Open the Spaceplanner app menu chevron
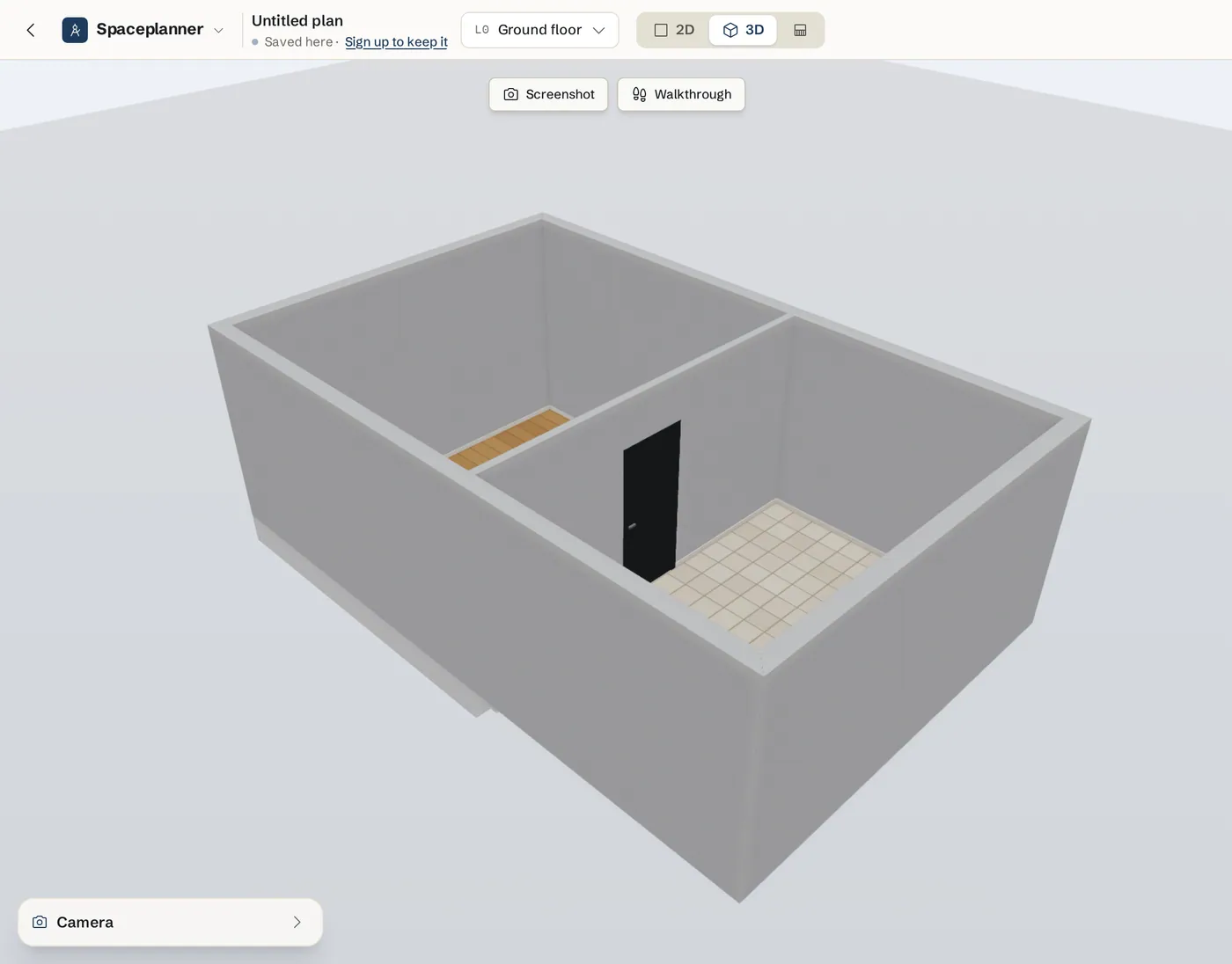The width and height of the screenshot is (1232, 964). click(x=218, y=30)
